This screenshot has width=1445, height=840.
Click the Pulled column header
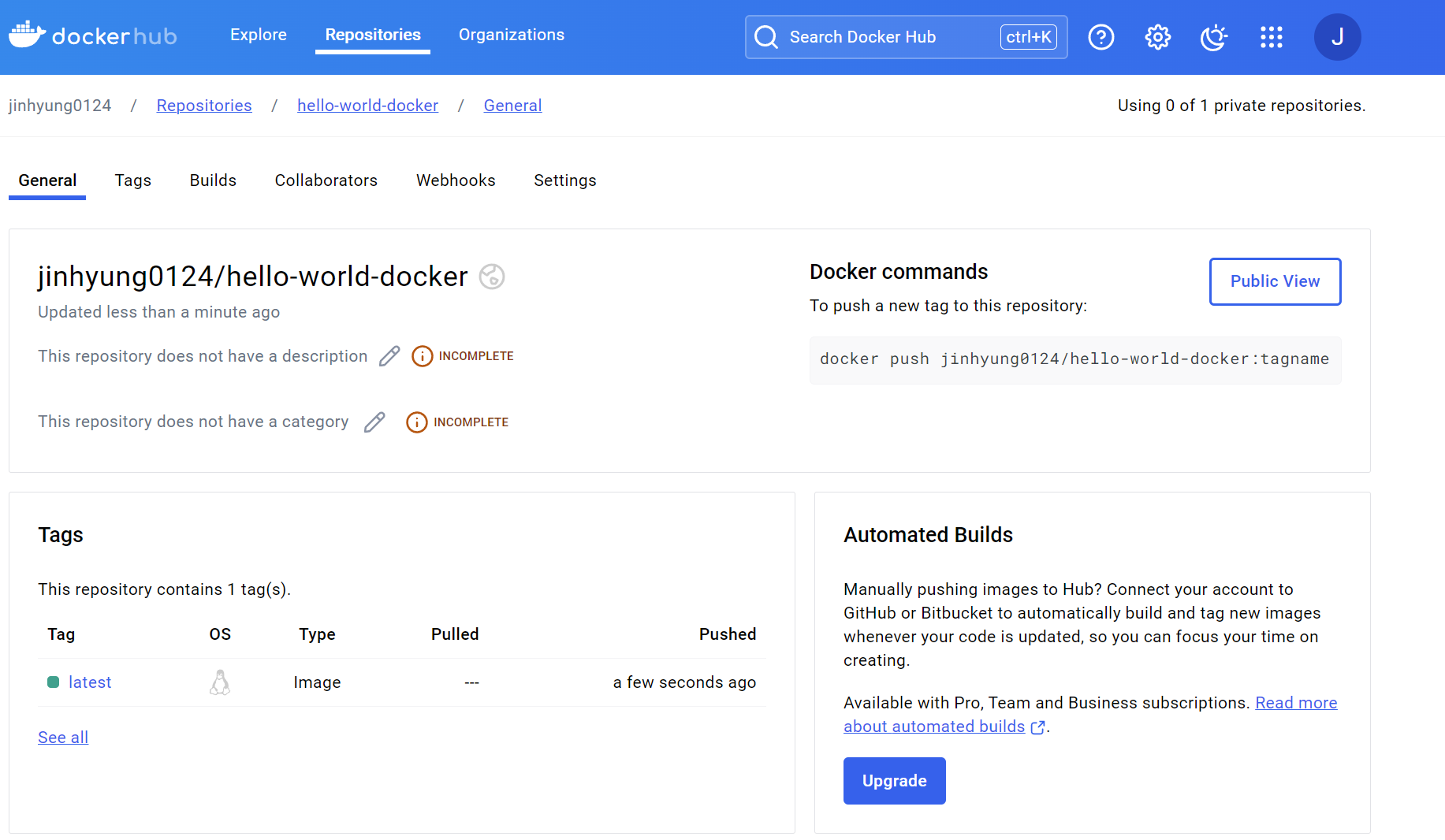pyautogui.click(x=455, y=634)
